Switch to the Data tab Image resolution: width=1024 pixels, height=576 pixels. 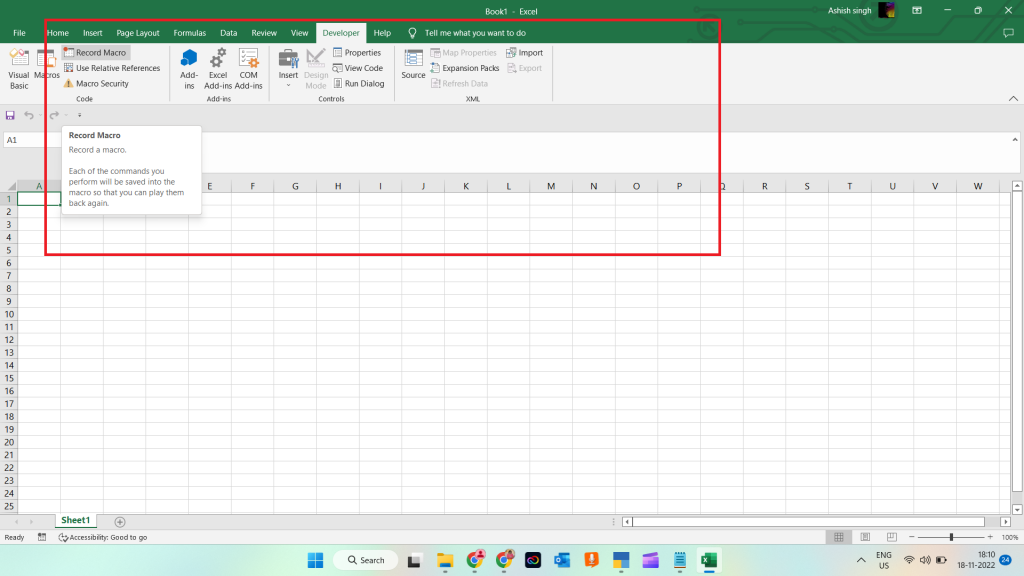tap(229, 33)
